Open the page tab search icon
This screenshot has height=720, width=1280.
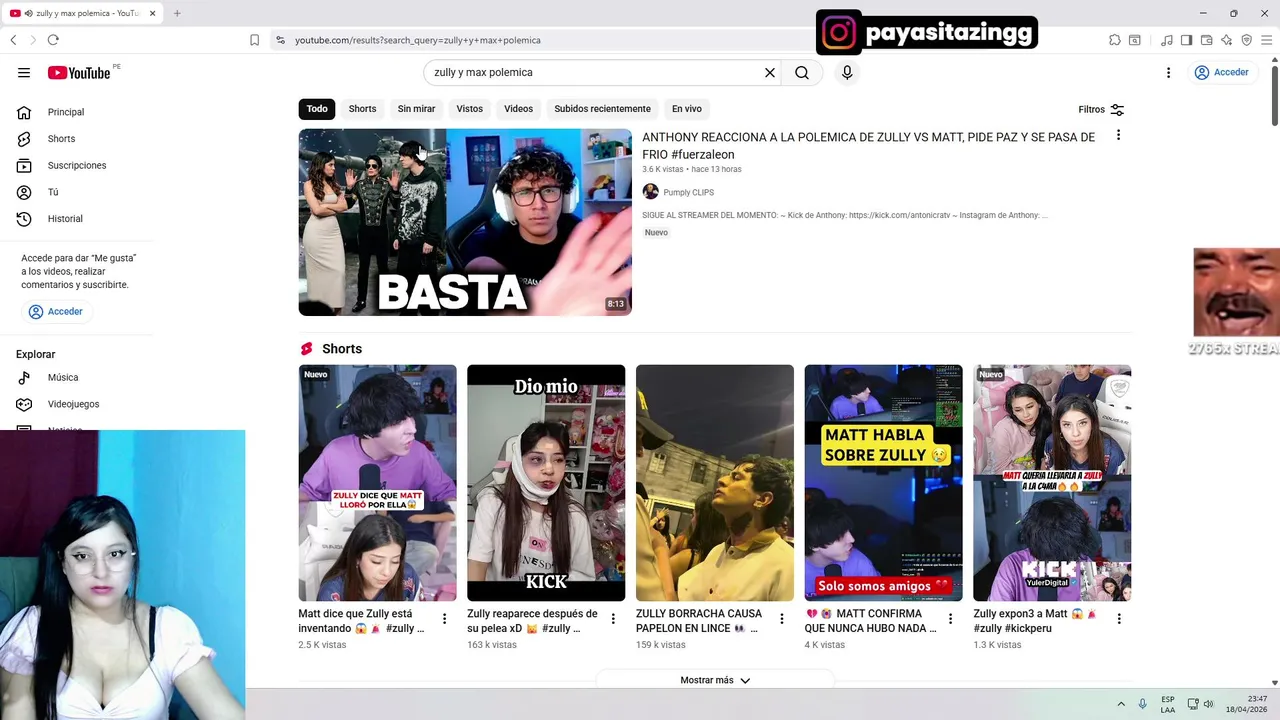point(1135,40)
